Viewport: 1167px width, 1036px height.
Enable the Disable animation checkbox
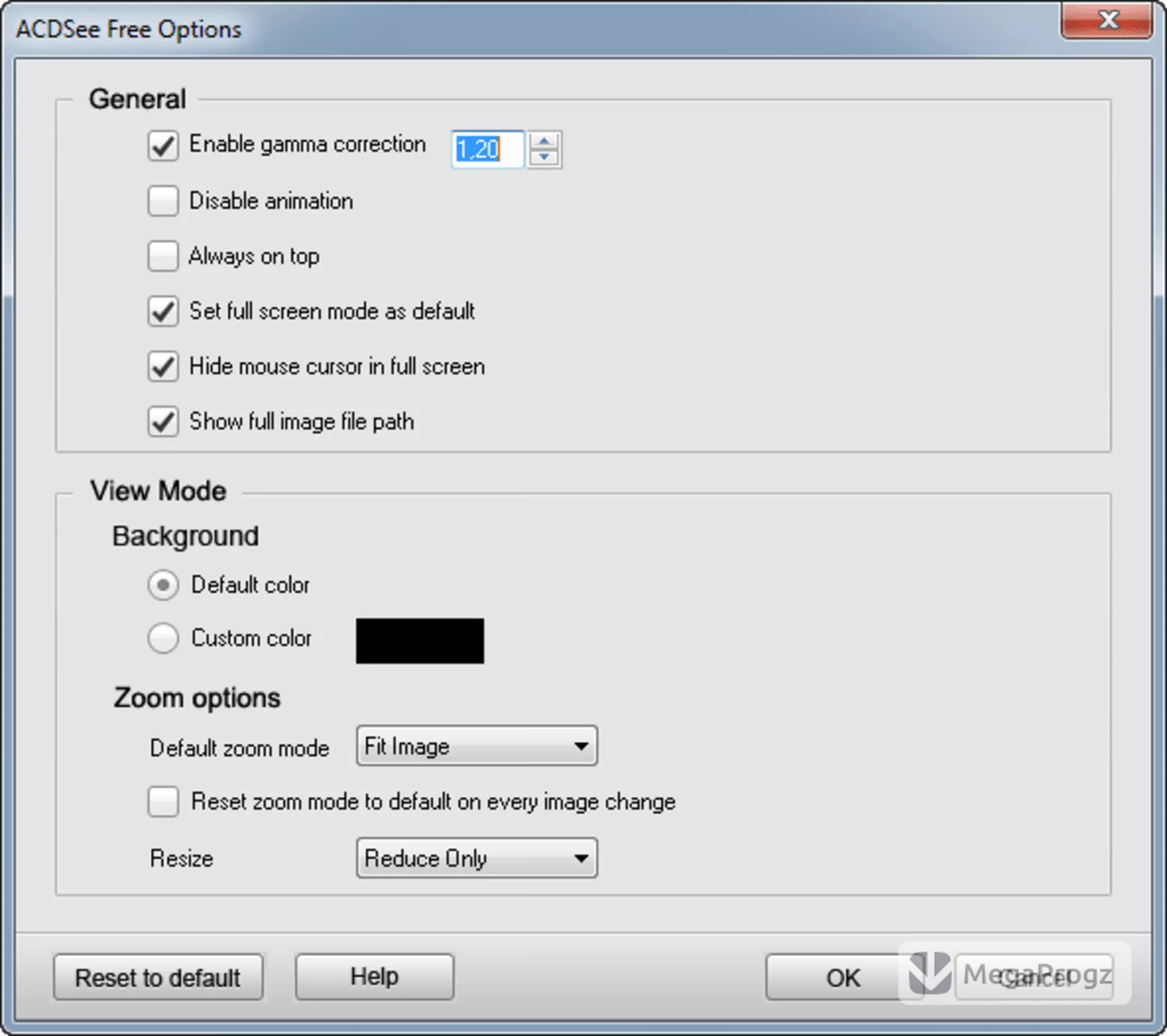(163, 201)
